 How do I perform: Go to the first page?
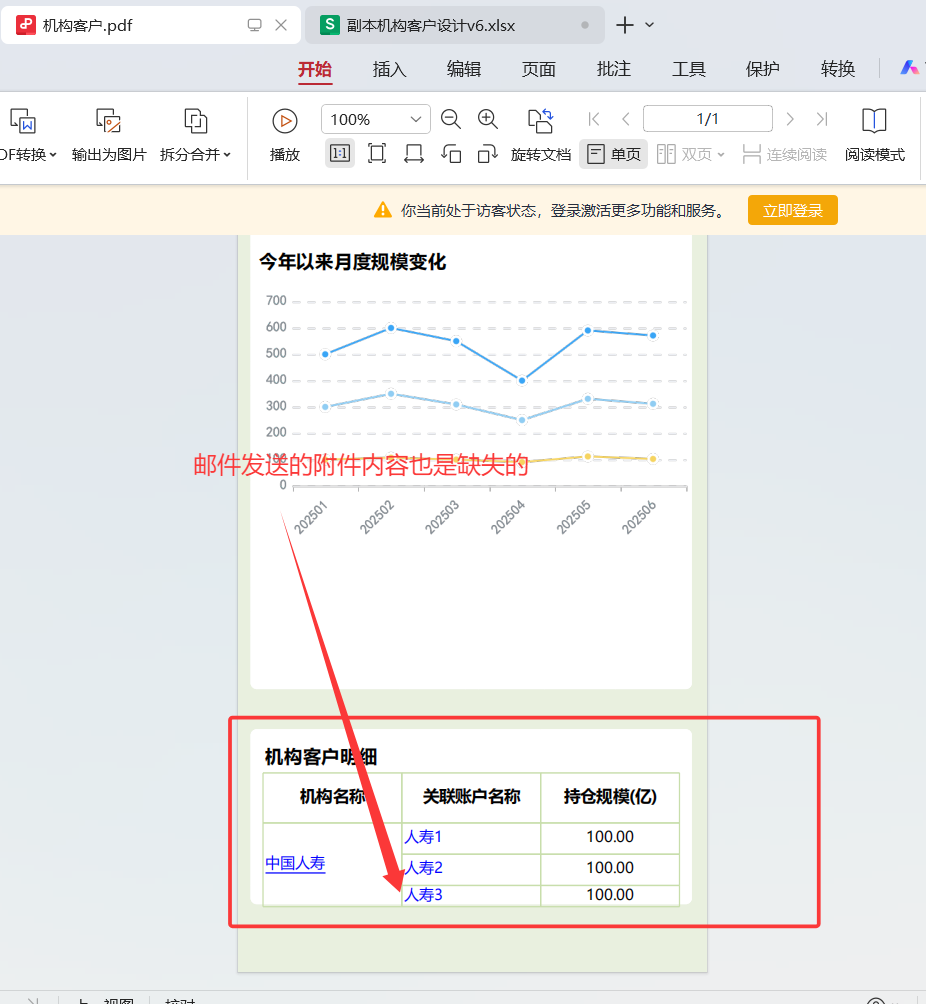coord(594,119)
